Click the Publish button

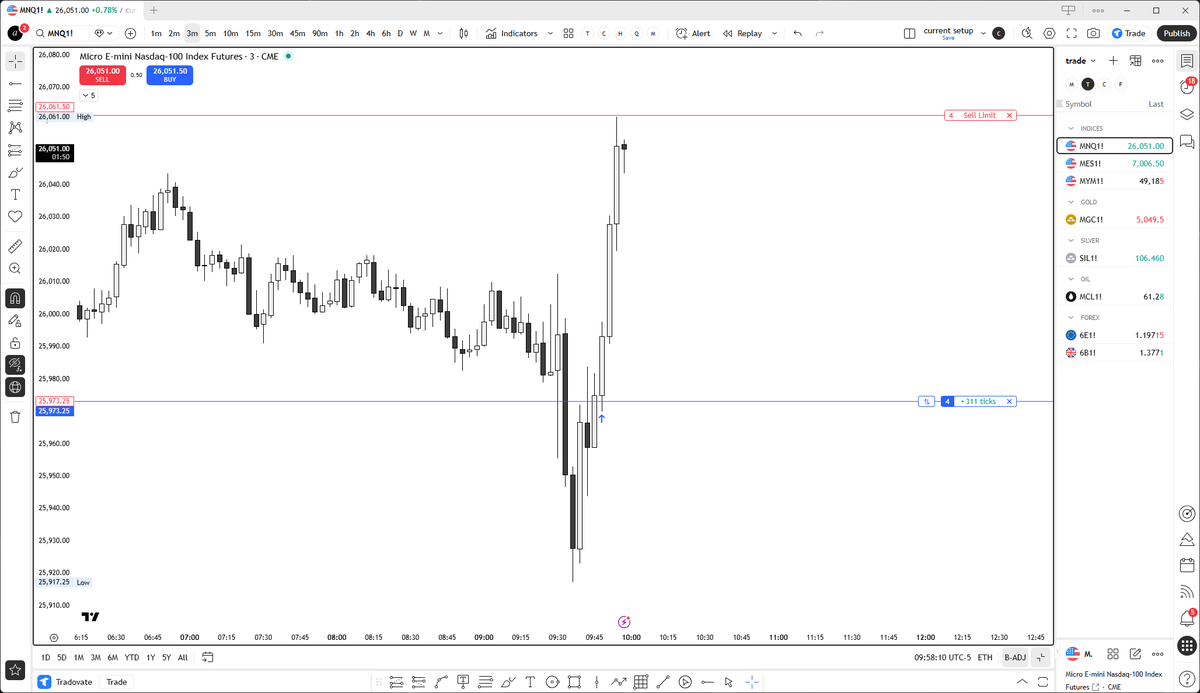click(x=1176, y=33)
